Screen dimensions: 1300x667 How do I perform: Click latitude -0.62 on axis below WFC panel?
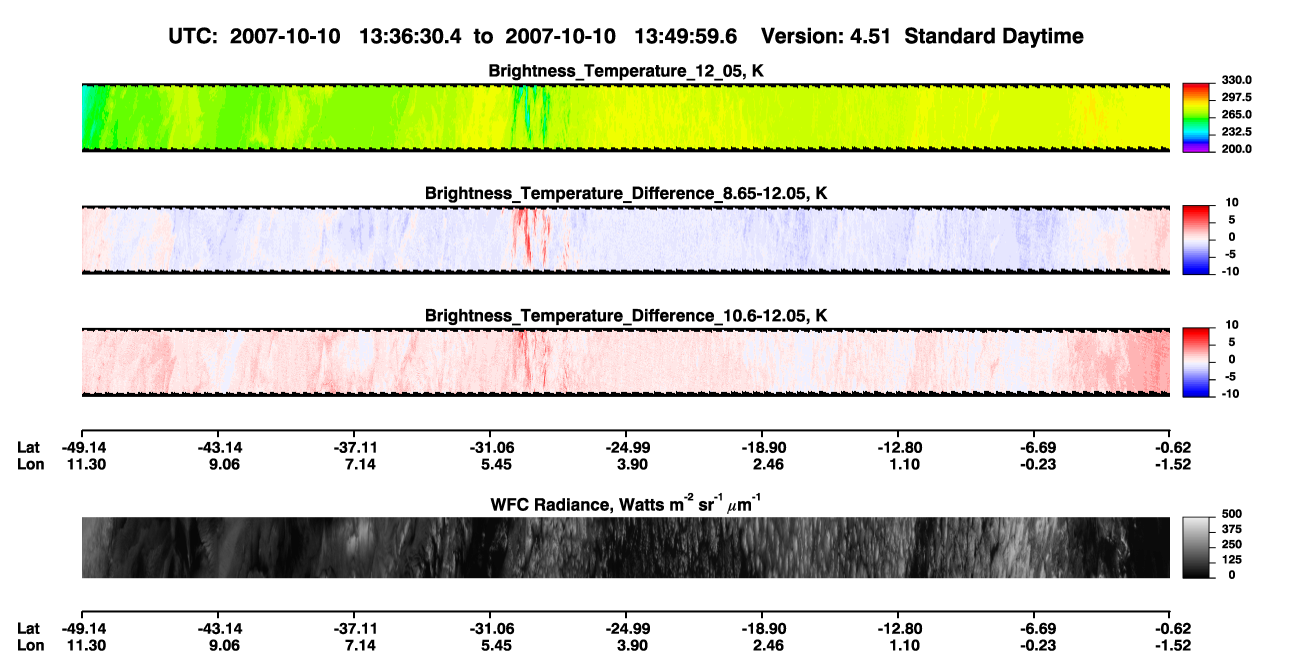1173,628
